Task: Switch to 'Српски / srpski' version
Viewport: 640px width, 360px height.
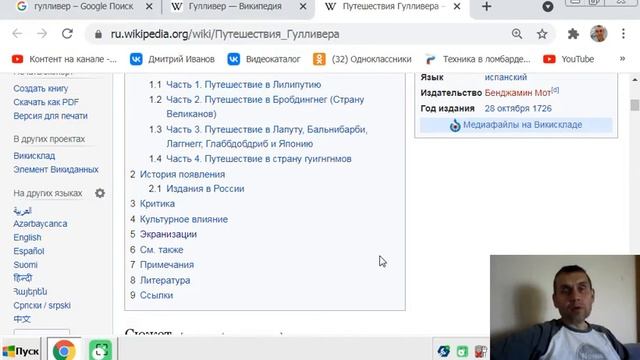Action: (x=42, y=306)
